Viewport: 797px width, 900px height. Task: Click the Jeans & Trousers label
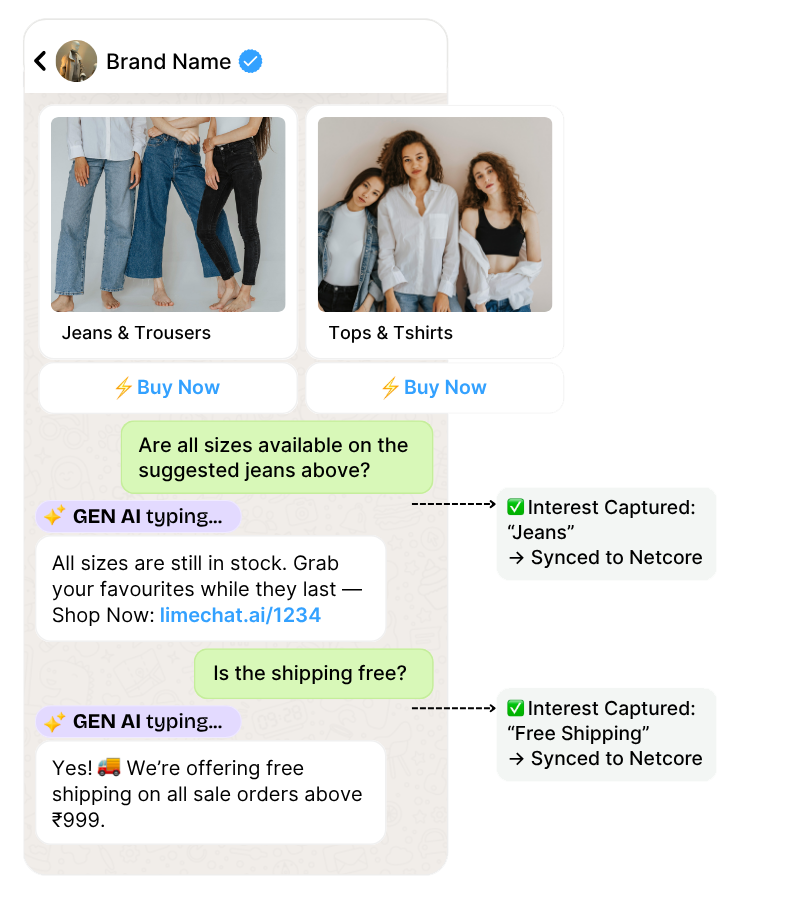point(136,333)
